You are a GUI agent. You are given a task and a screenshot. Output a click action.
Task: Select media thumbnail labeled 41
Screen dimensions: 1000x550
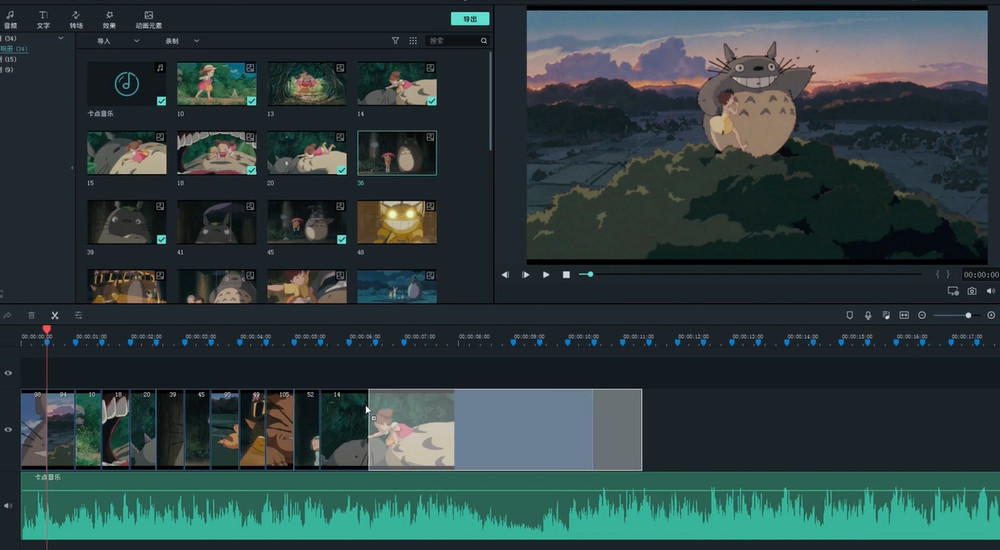(x=217, y=222)
